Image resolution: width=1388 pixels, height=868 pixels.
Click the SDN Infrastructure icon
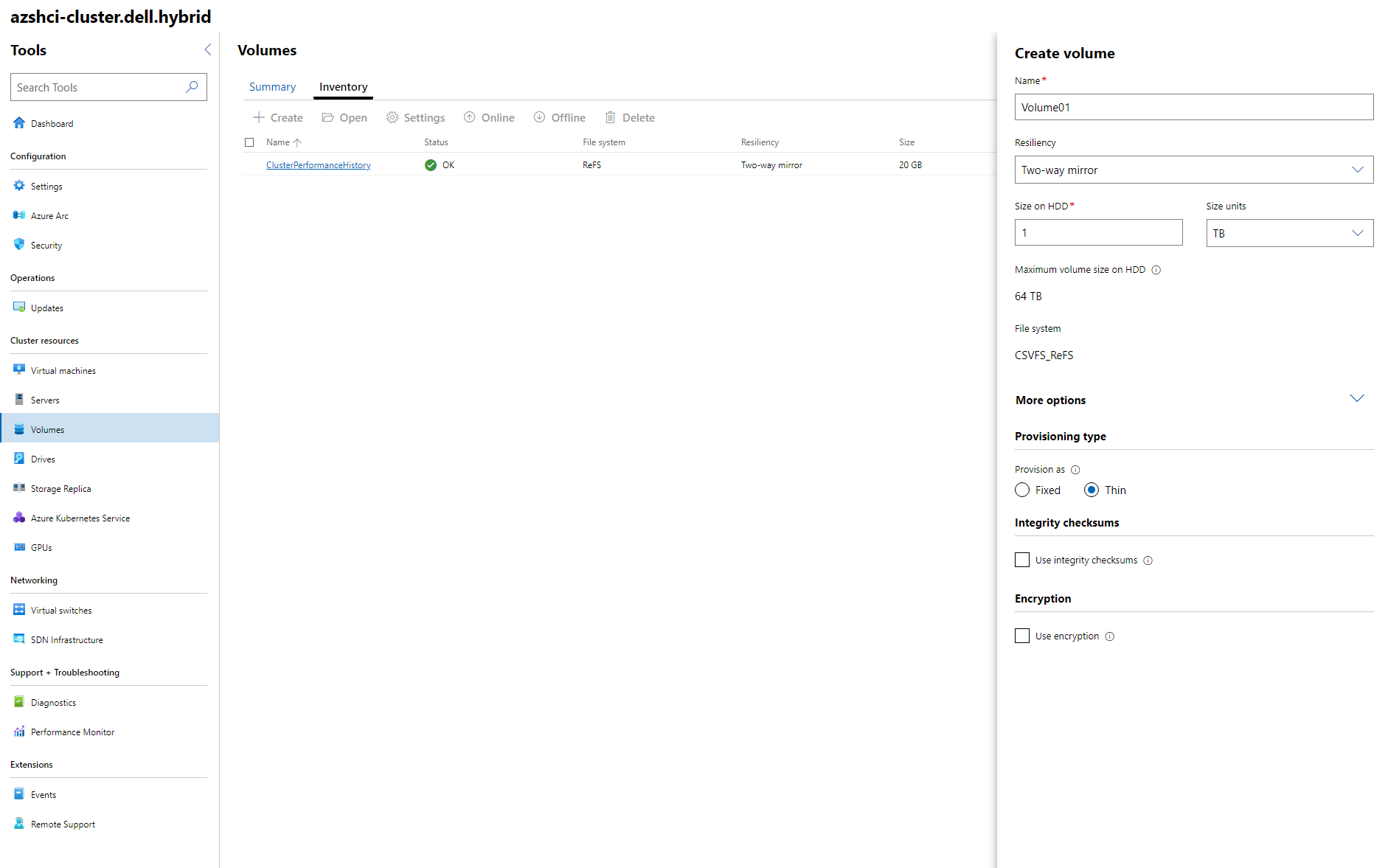(19, 639)
